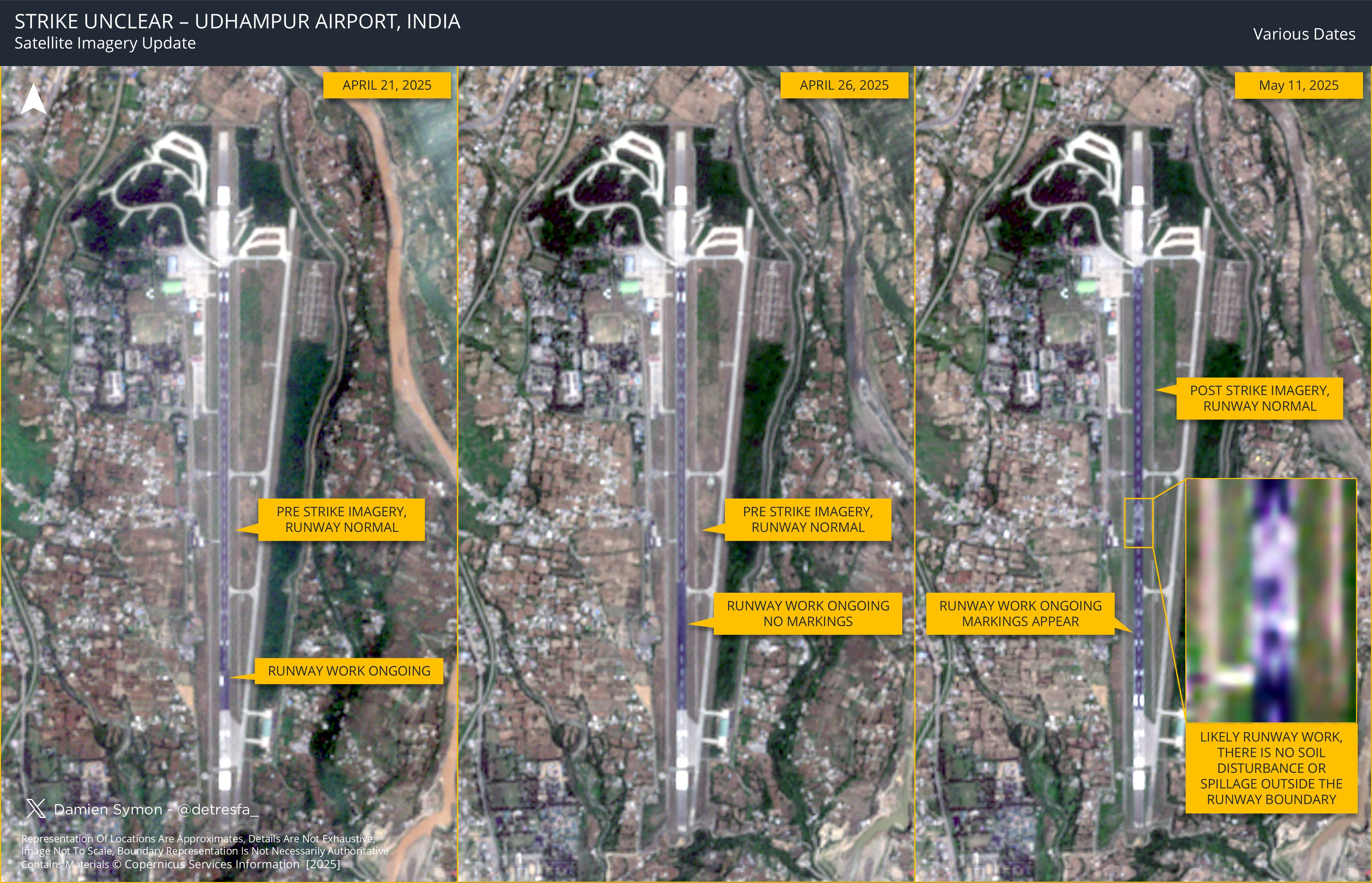Click the 'Image Not To Scale' disclaimer line
The width and height of the screenshot is (1372, 883).
click(205, 851)
